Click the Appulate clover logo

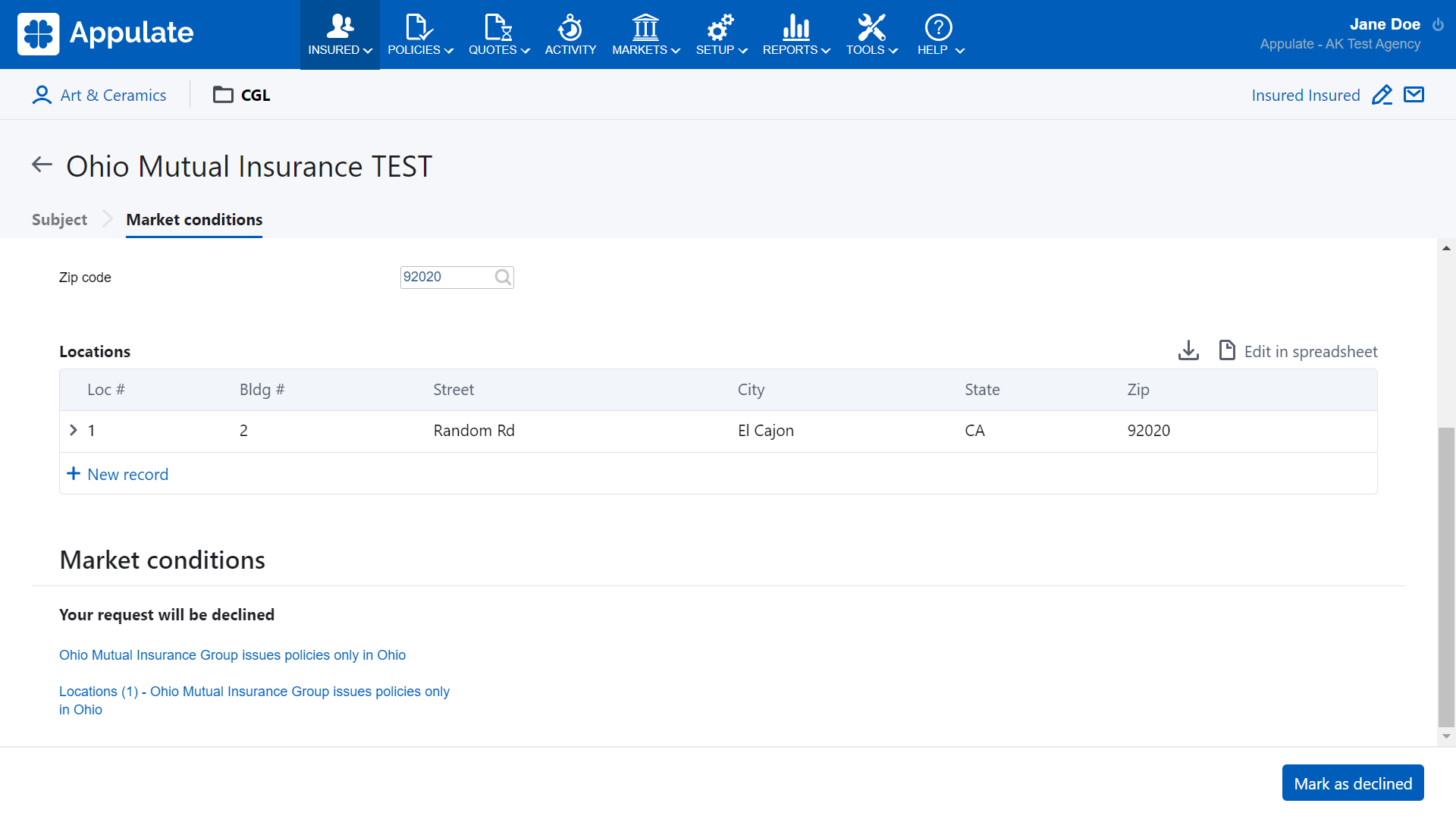tap(38, 34)
